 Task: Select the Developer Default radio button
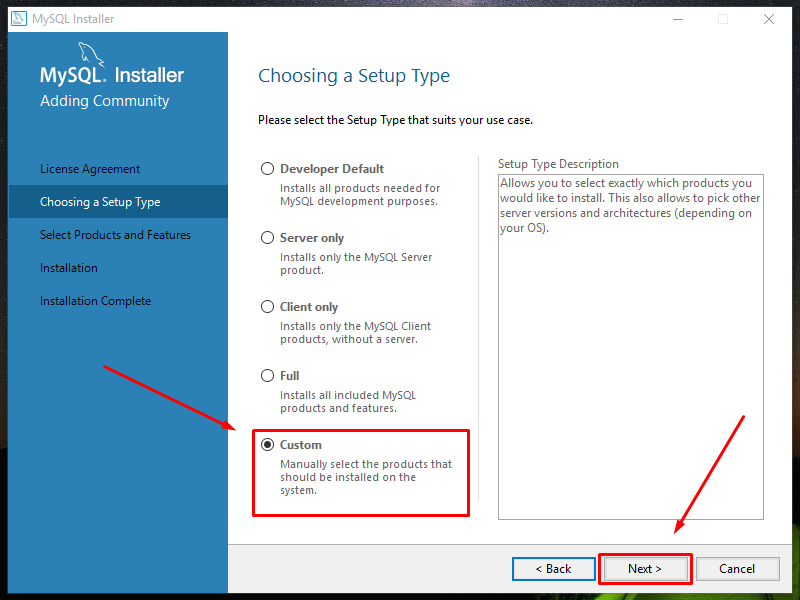267,169
